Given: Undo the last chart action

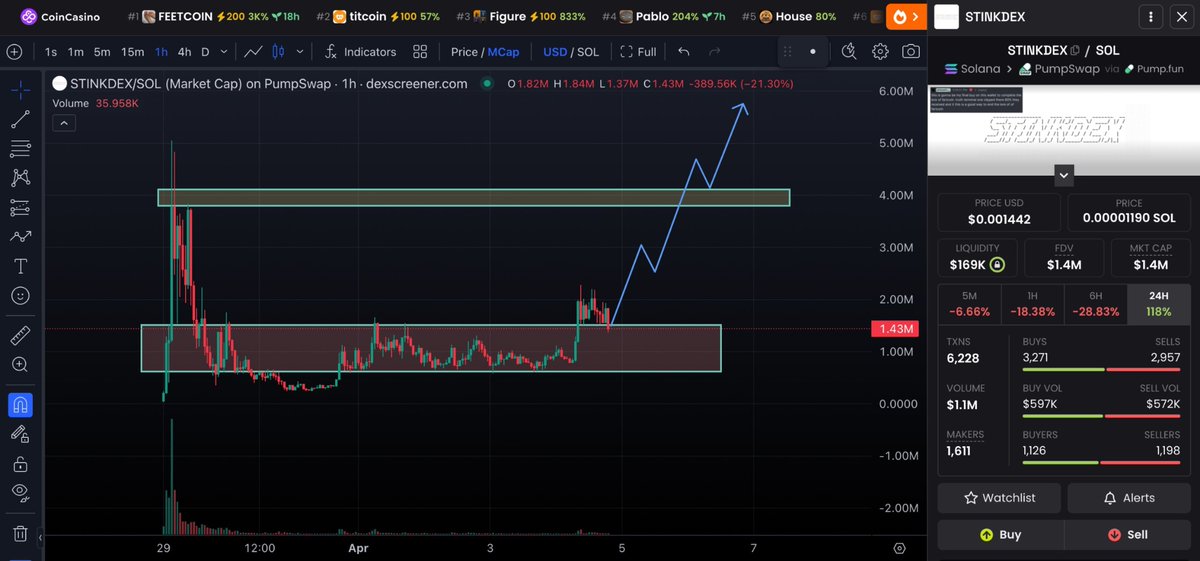Looking at the screenshot, I should click(x=684, y=52).
